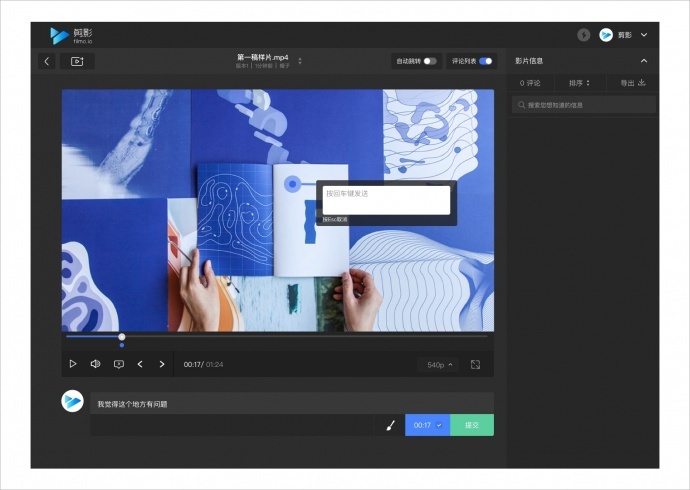Image resolution: width=690 pixels, height=490 pixels.
Task: Click the comment bubble icon in player controls
Action: (x=119, y=364)
